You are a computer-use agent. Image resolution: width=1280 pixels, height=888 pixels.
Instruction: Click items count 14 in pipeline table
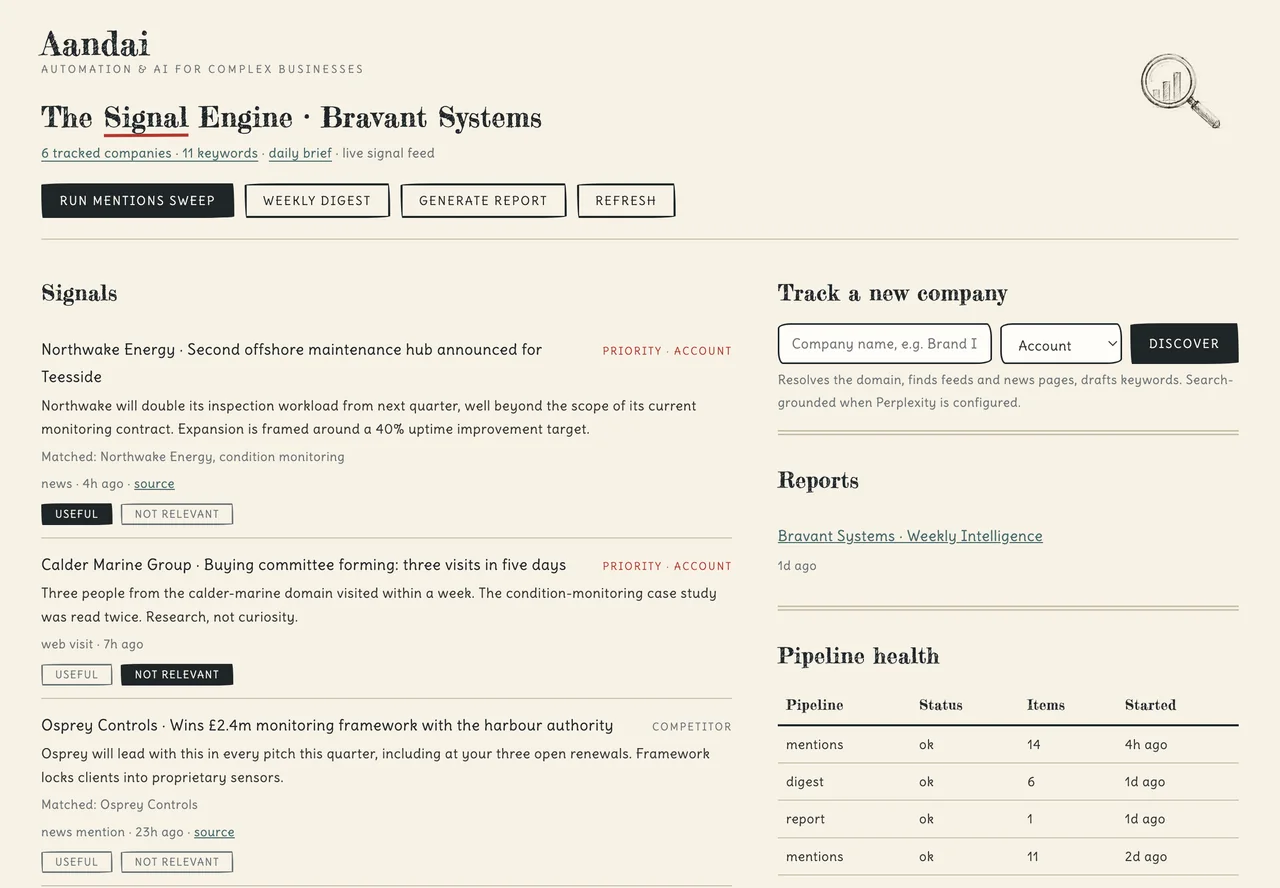click(x=1034, y=745)
